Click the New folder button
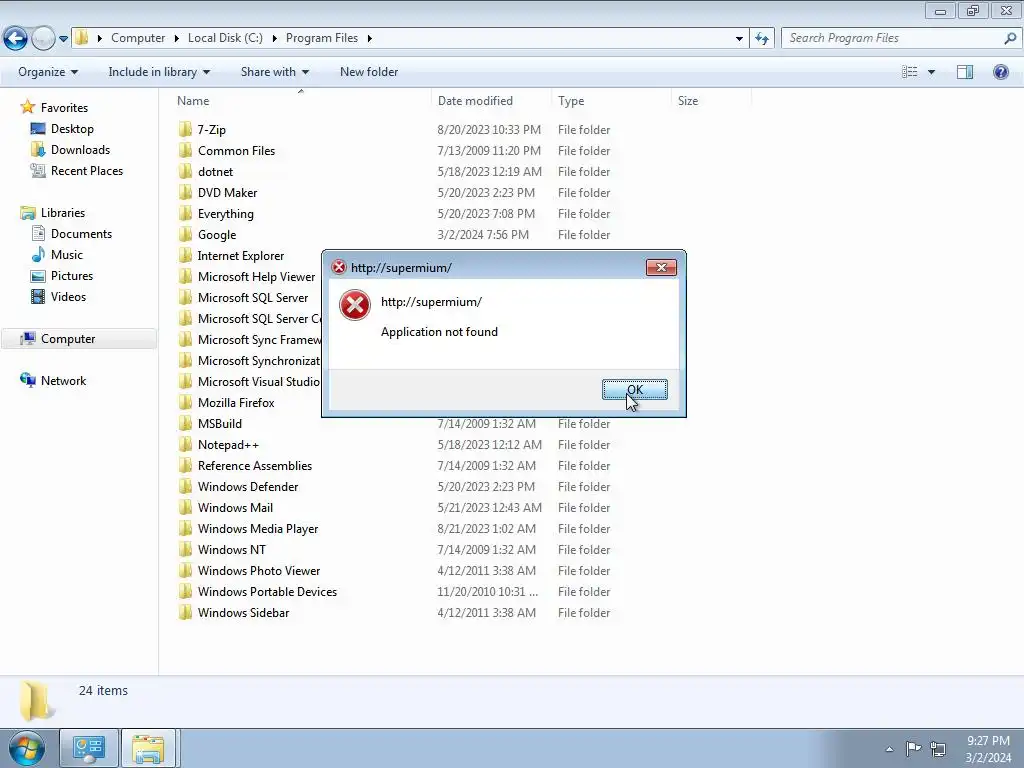 (x=369, y=72)
